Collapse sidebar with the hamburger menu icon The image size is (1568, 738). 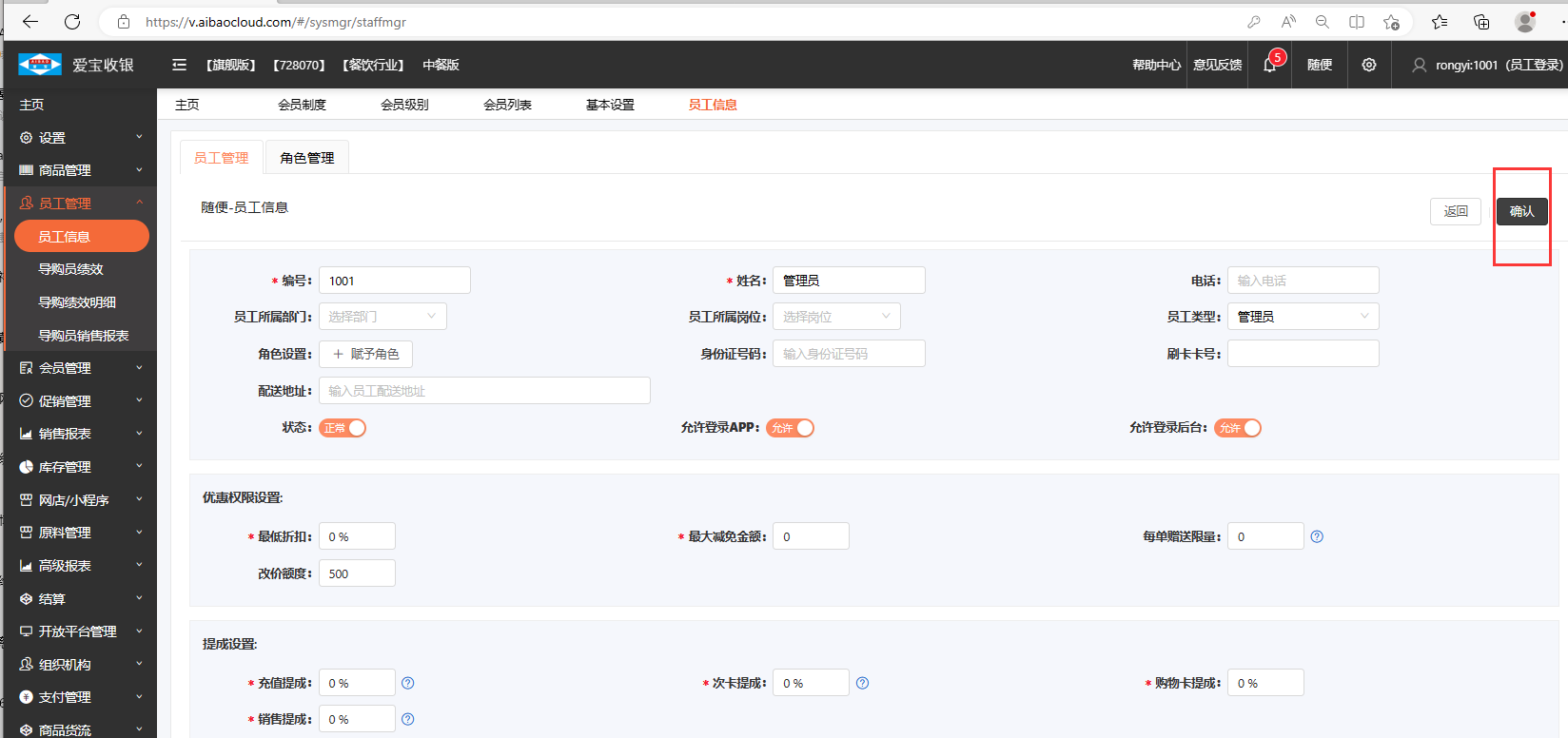pos(179,65)
